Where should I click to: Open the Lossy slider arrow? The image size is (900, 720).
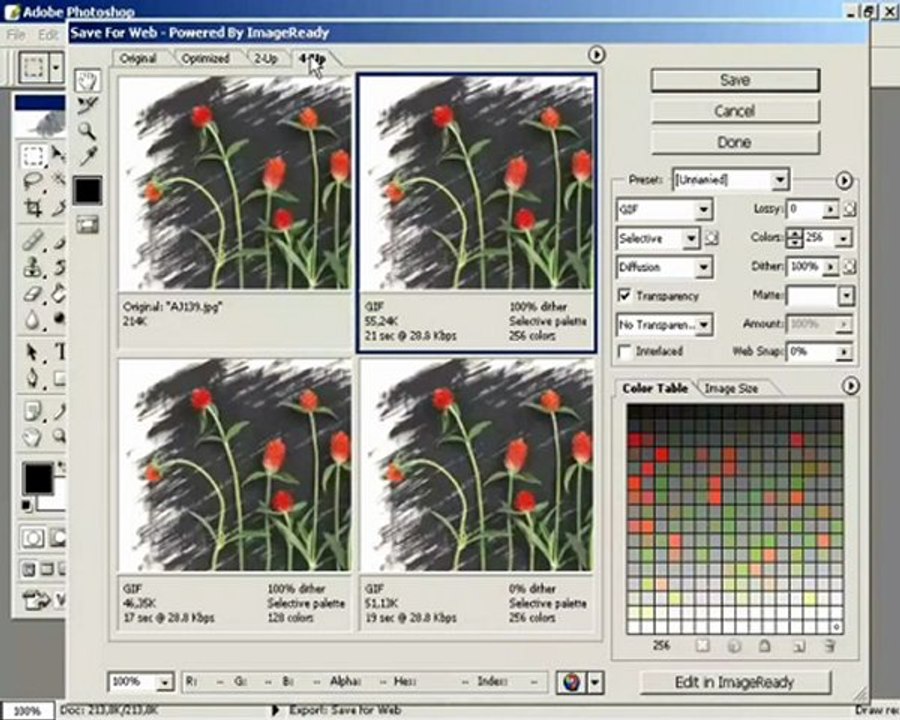point(830,210)
